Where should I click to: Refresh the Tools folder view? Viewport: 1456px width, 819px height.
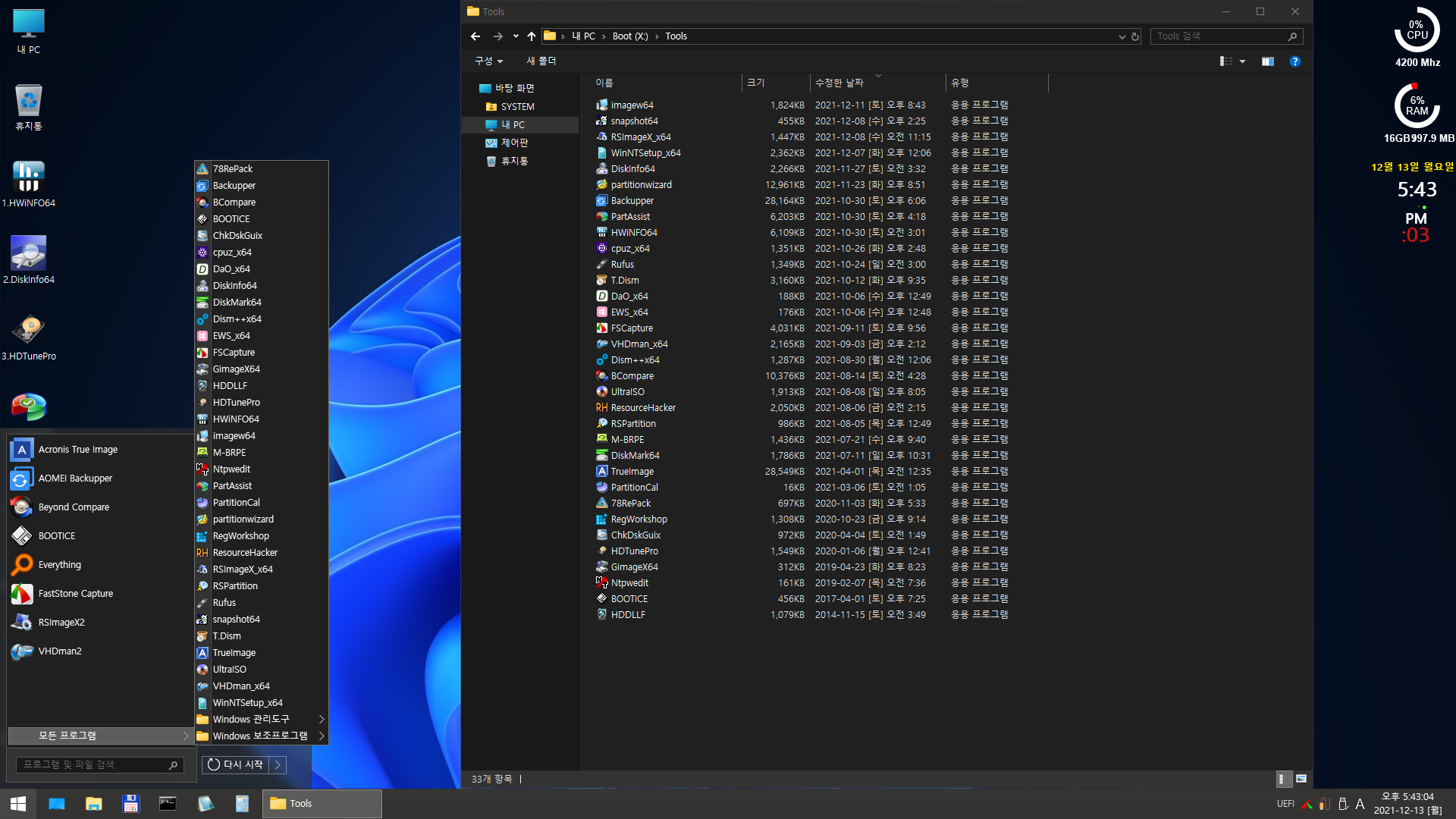click(x=1135, y=36)
